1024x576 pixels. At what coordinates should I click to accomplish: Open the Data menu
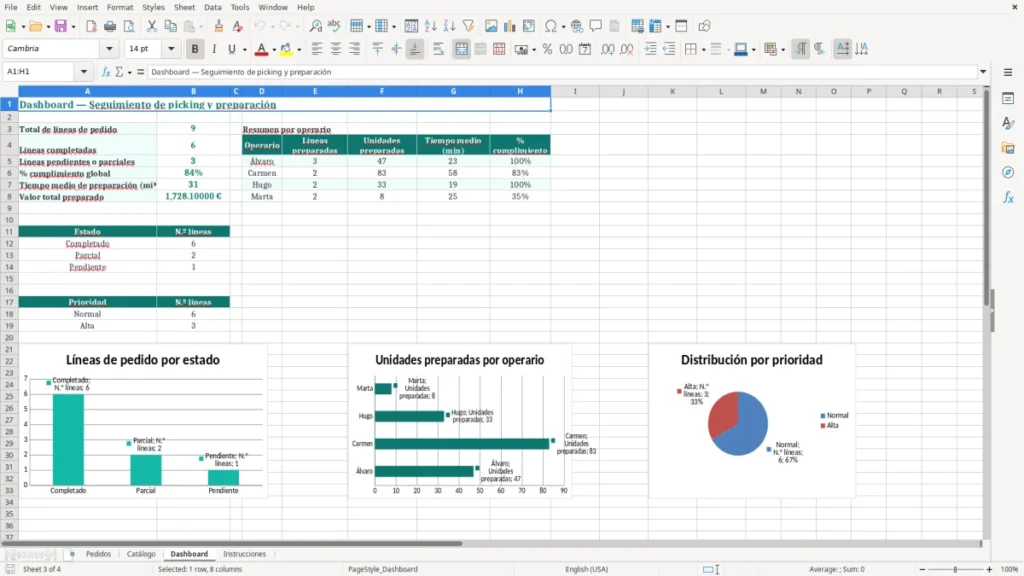pyautogui.click(x=212, y=7)
